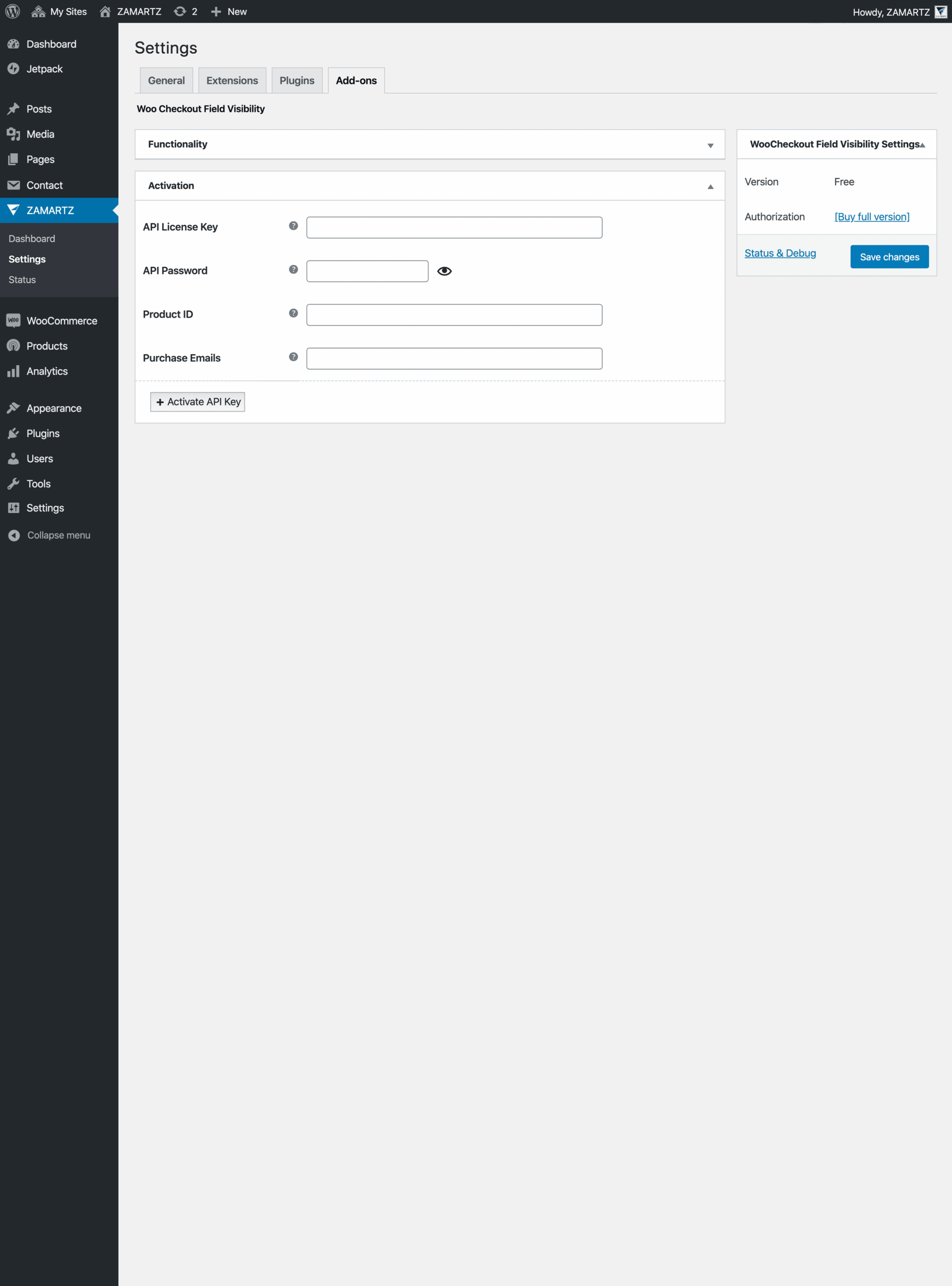Open the Products sidebar icon
The width and height of the screenshot is (952, 1286).
click(13, 346)
